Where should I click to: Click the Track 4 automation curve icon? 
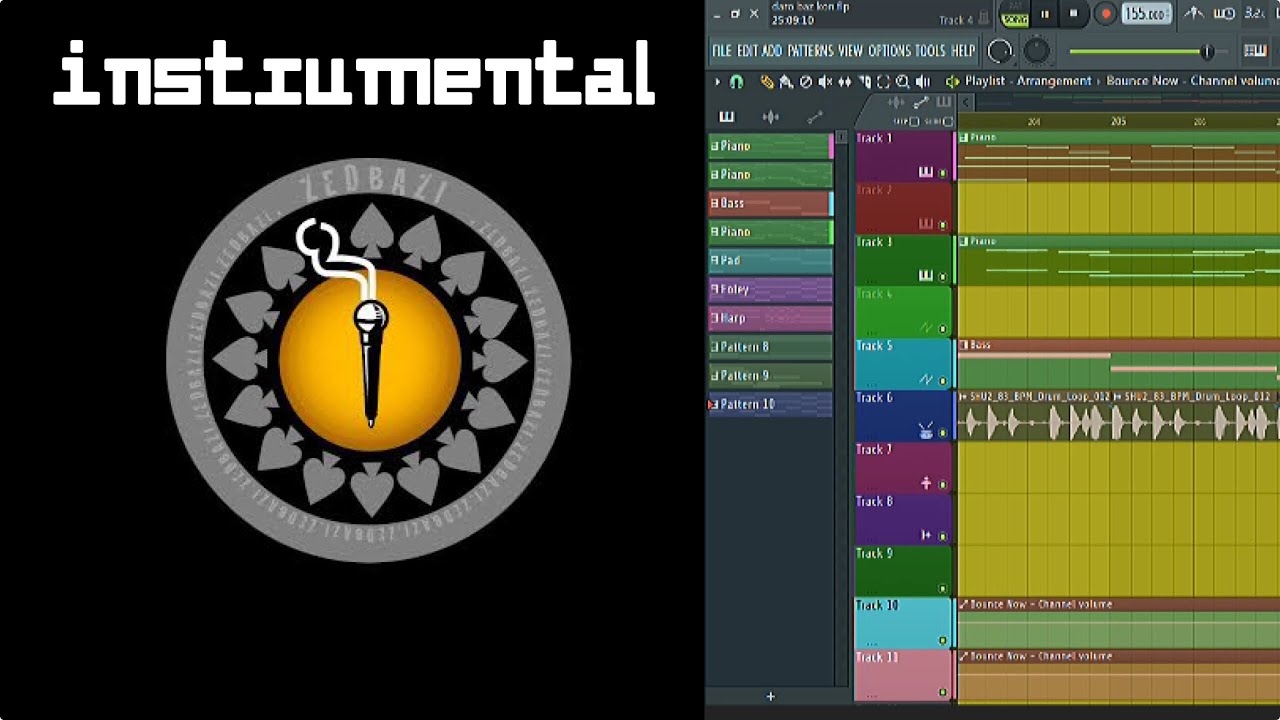coord(926,328)
